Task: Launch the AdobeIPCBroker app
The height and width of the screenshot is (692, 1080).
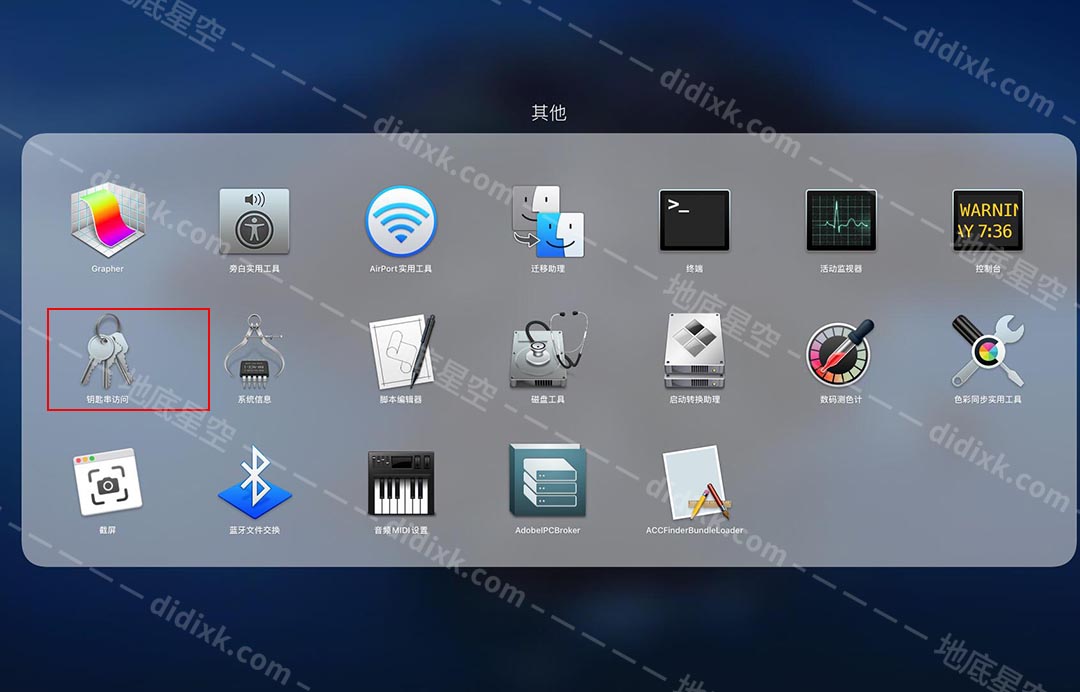Action: coord(548,481)
